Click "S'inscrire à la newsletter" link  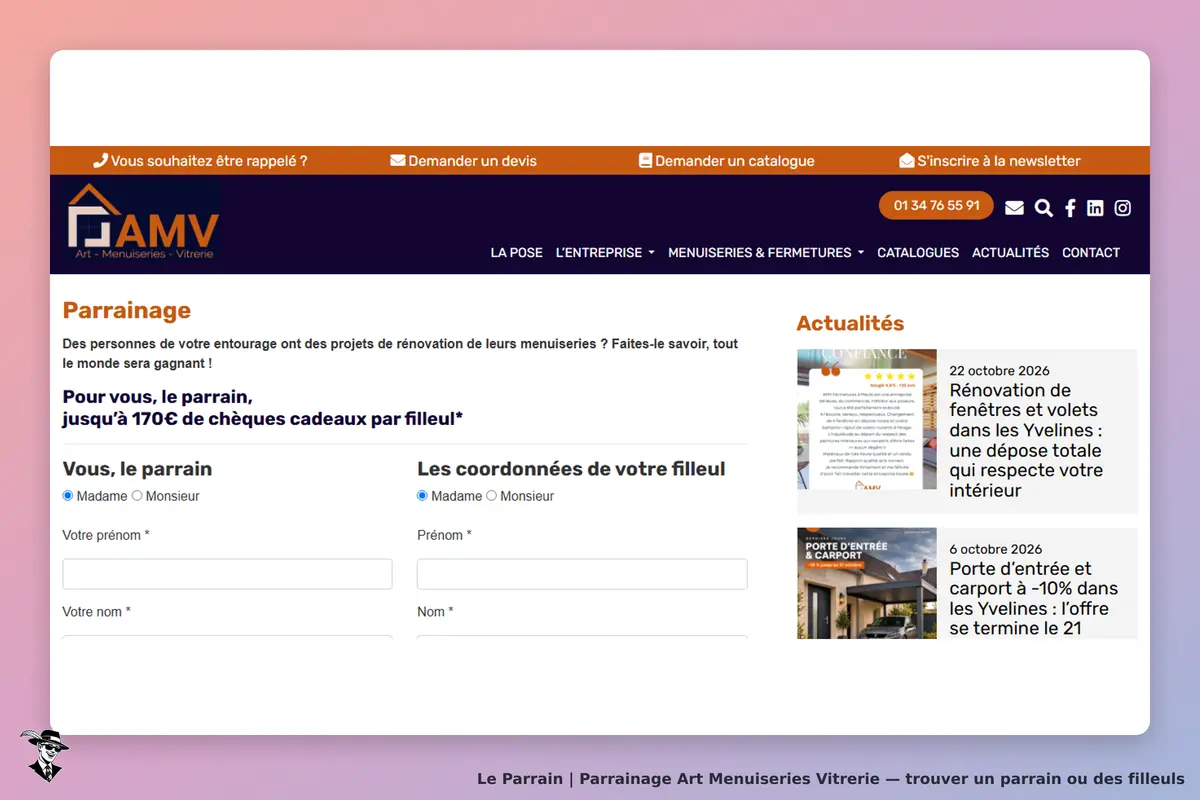[x=999, y=161]
